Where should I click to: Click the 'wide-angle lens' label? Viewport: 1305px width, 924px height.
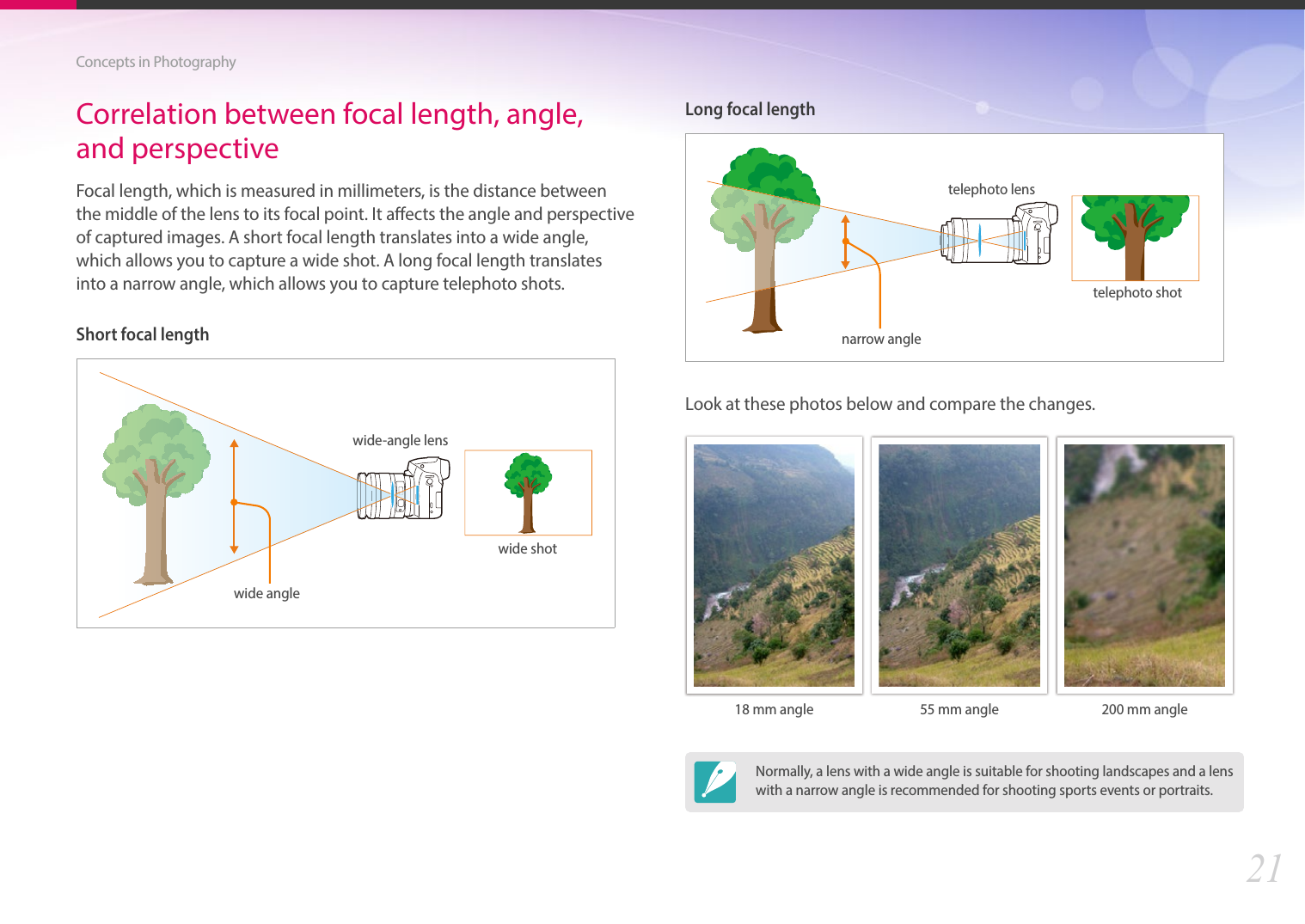401,440
